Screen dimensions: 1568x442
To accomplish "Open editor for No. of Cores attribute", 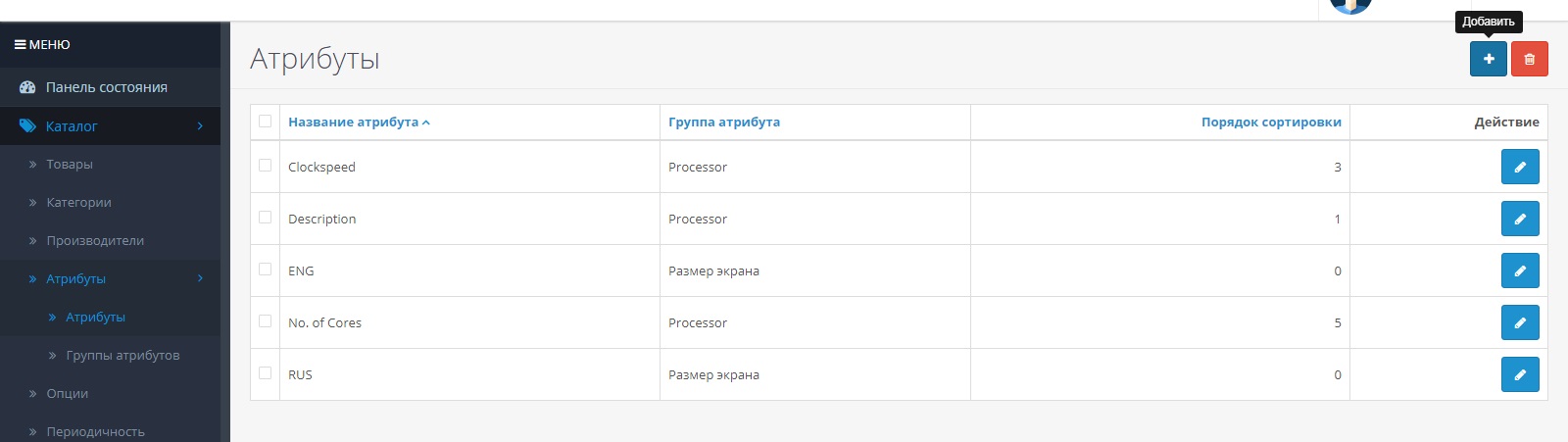I will point(1519,322).
